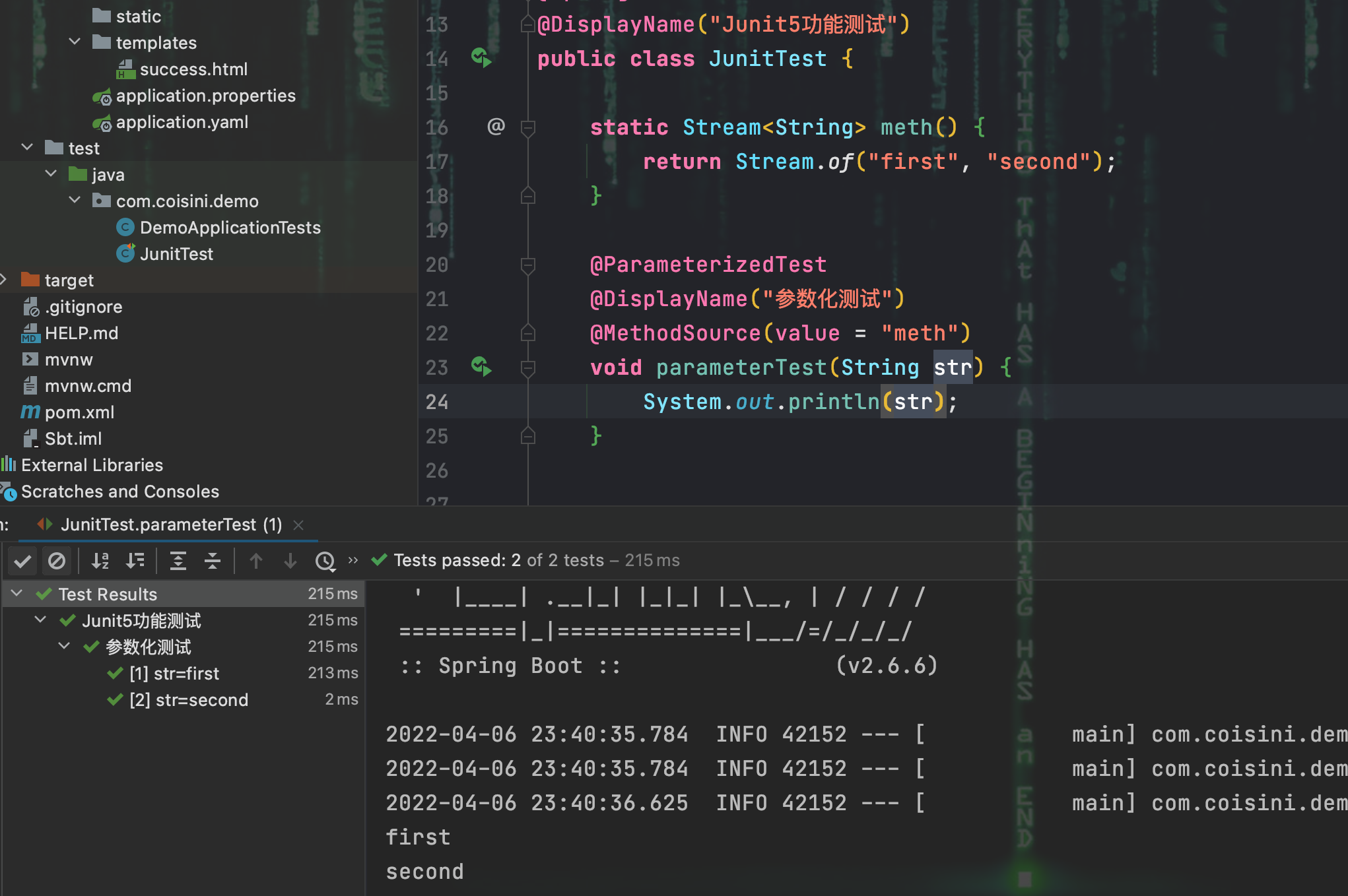
Task: Open mvnw.cmd file
Action: pos(88,386)
